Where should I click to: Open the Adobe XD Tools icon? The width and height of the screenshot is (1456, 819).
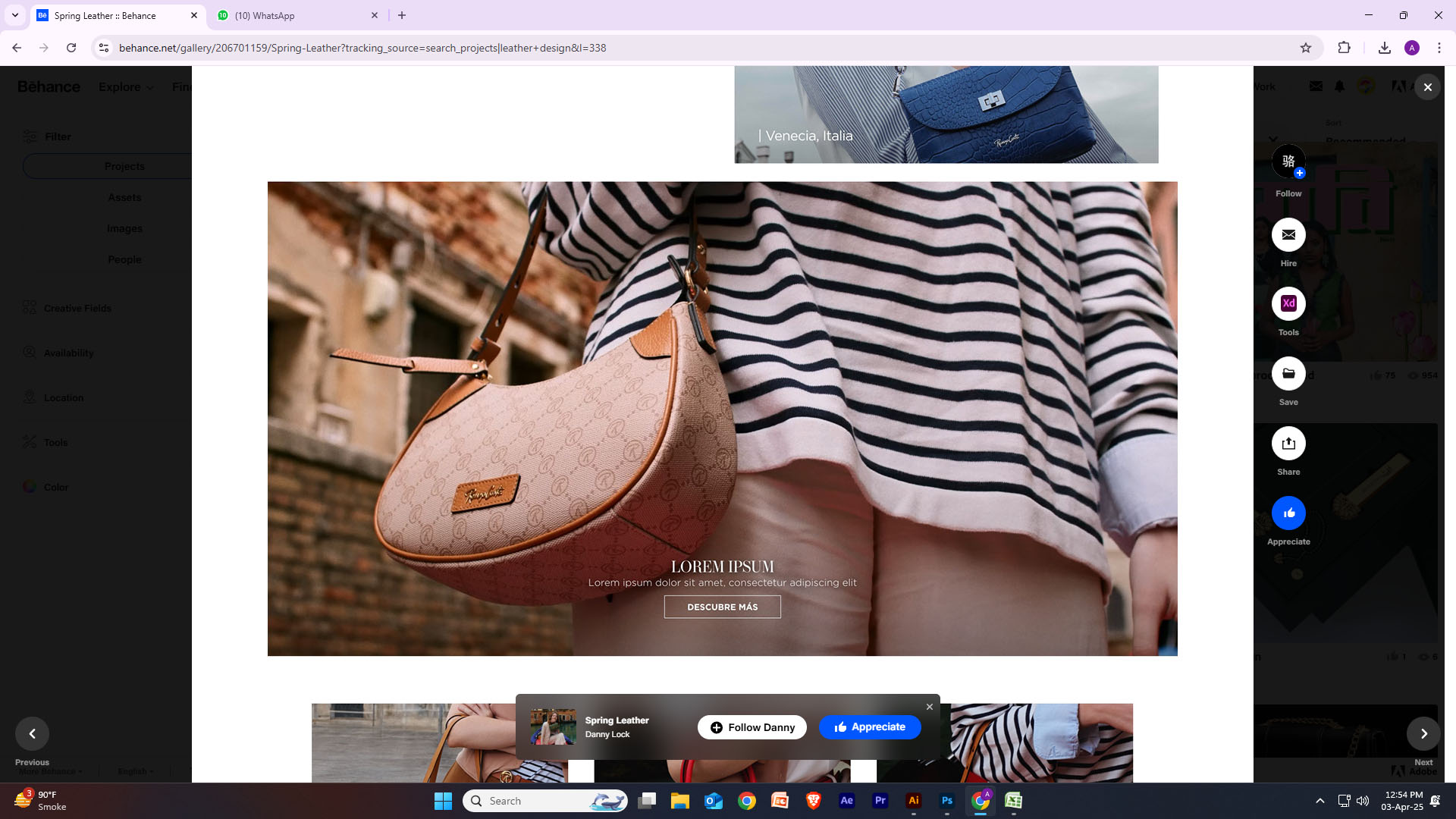point(1288,304)
